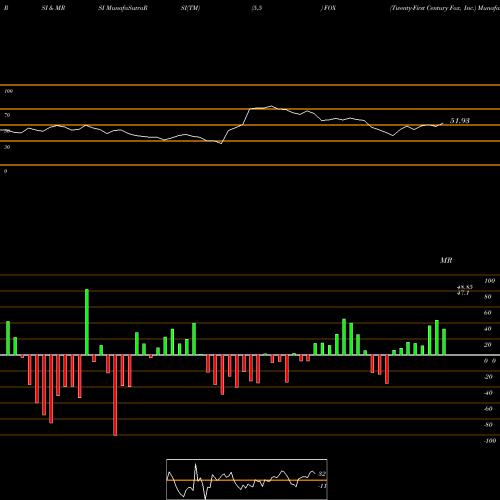500x500 pixels.
Task: Click the -80 label on the MR axis
Action: coord(488,425)
